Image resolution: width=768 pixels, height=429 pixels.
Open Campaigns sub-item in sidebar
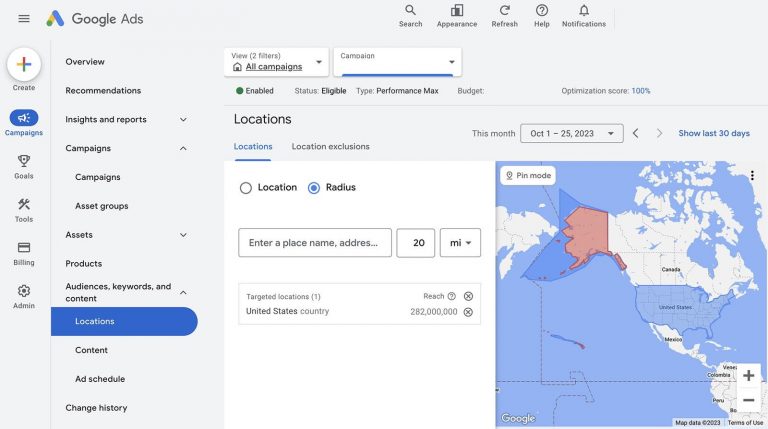click(x=97, y=177)
